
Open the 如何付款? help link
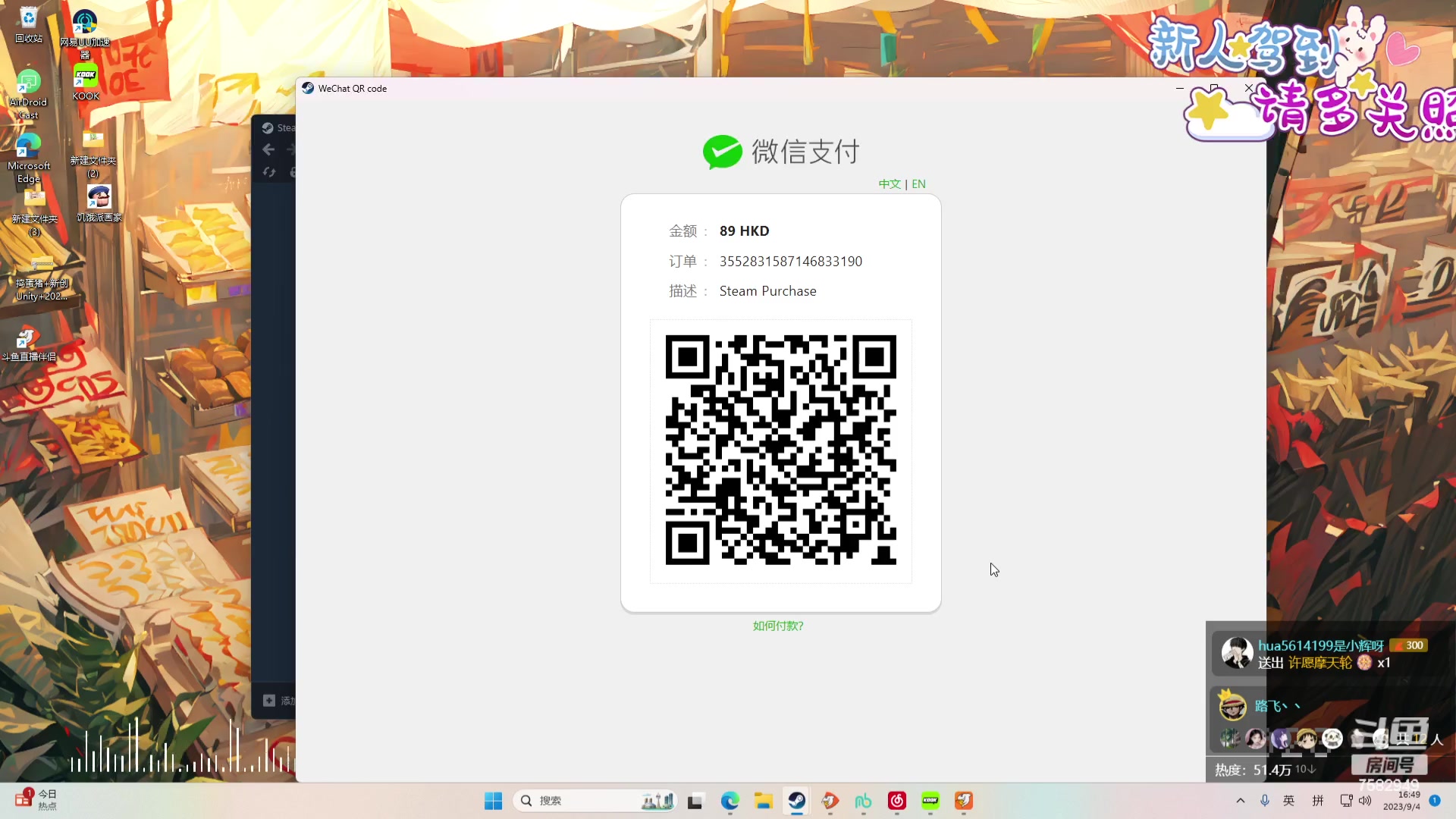click(x=778, y=626)
